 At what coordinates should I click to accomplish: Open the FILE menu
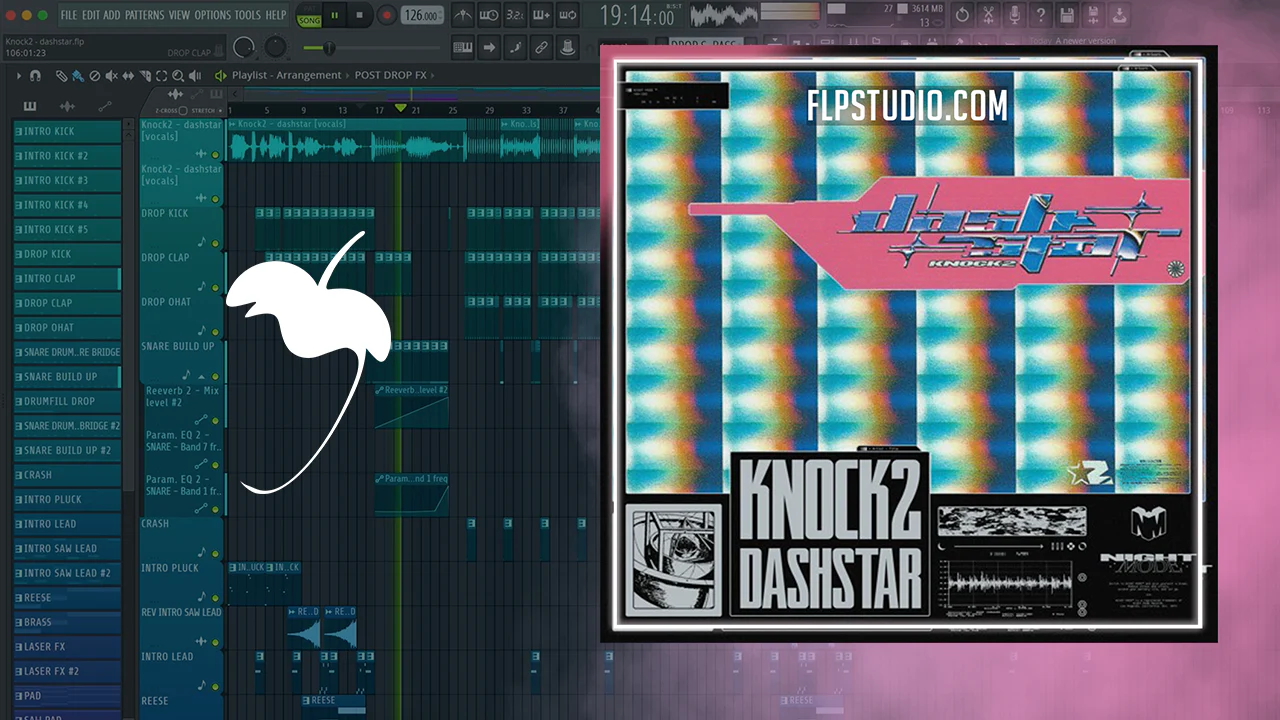pyautogui.click(x=69, y=15)
